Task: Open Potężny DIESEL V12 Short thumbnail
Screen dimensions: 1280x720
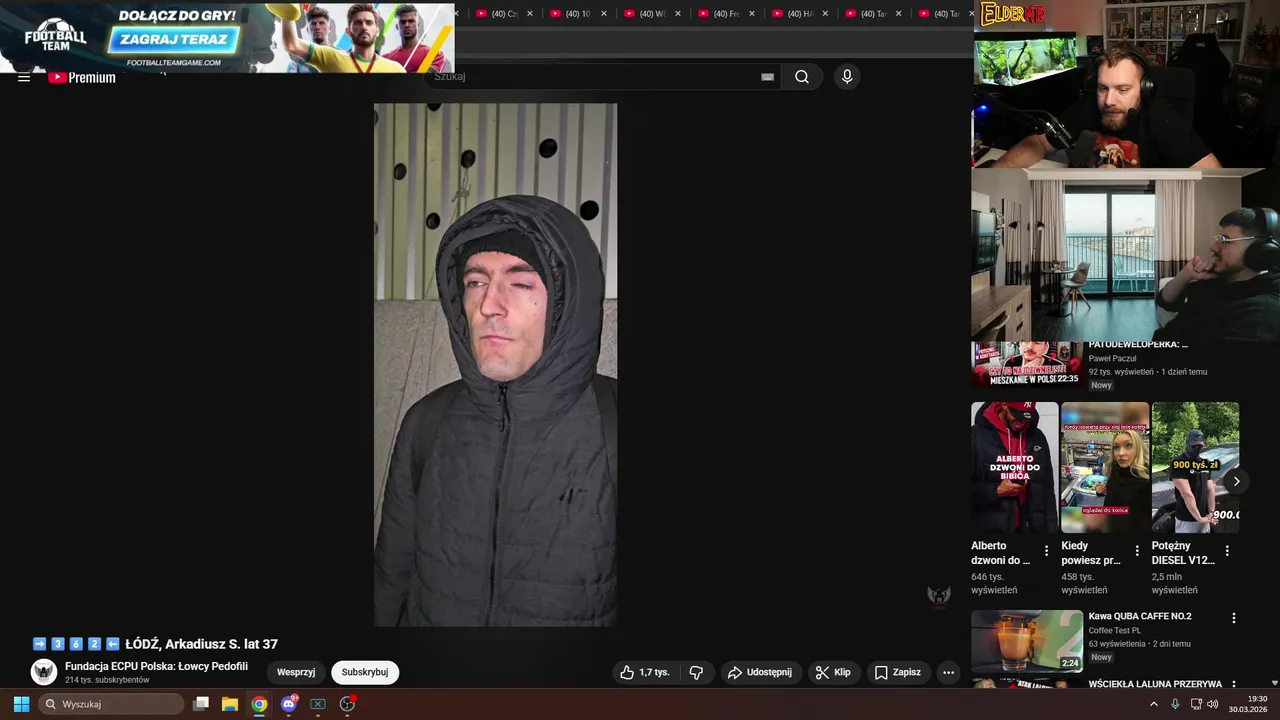Action: (1195, 467)
